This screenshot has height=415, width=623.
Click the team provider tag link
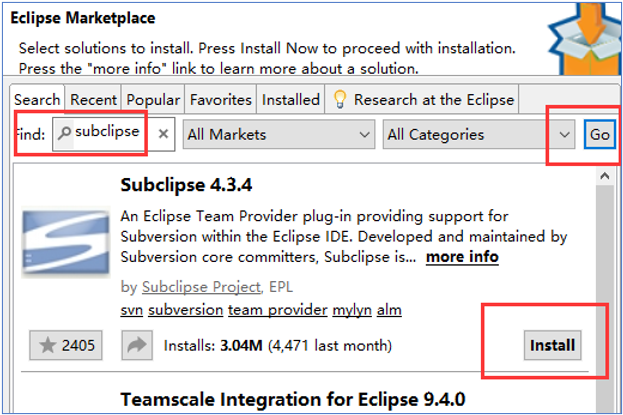pyautogui.click(x=278, y=310)
